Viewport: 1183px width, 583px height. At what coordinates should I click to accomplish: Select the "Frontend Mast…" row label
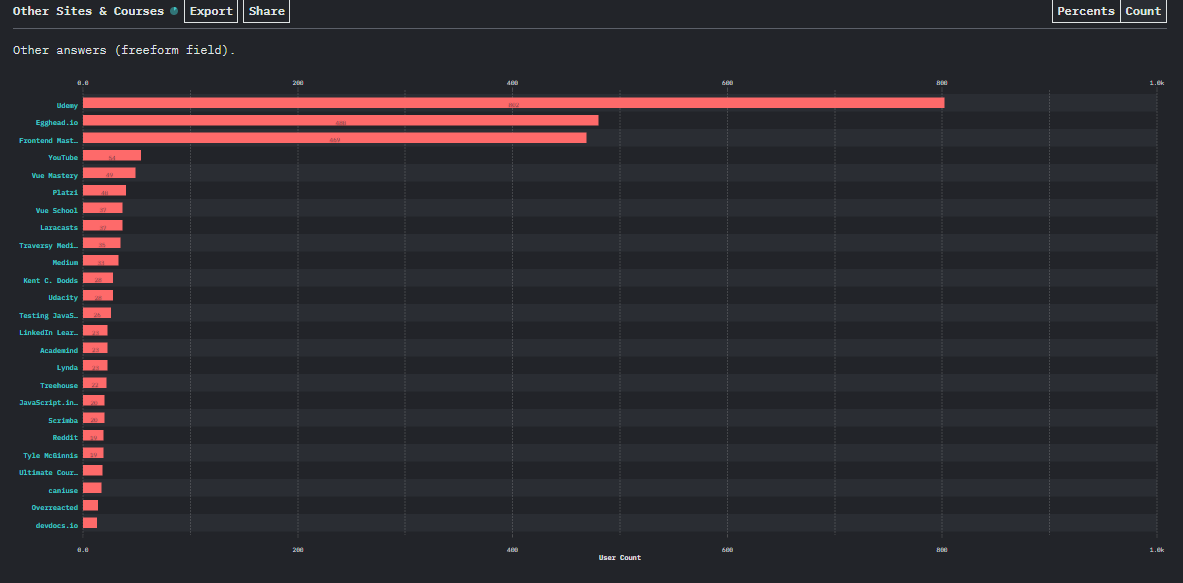click(x=49, y=140)
